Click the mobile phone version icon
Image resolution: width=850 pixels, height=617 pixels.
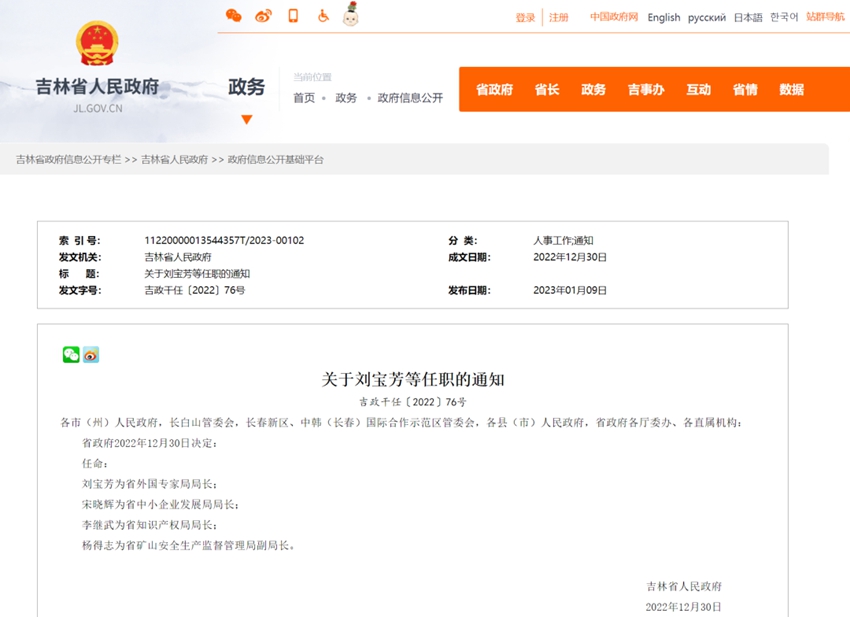pos(293,16)
